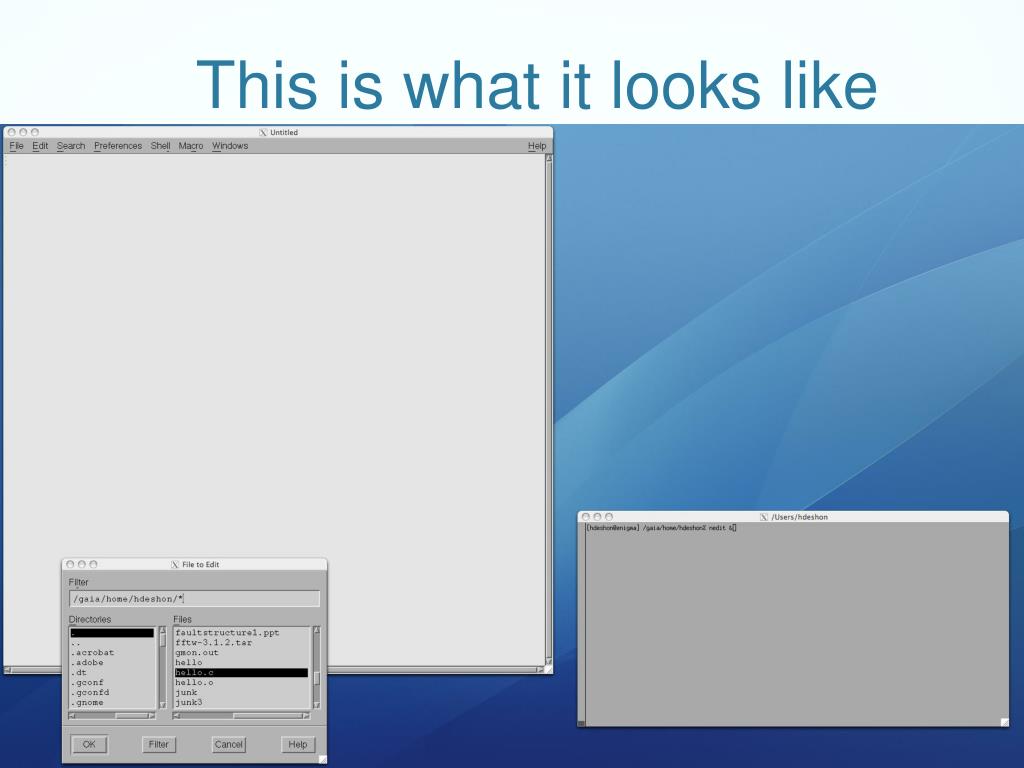Select the .gconfd directory
This screenshot has height=768, width=1024.
coord(112,692)
